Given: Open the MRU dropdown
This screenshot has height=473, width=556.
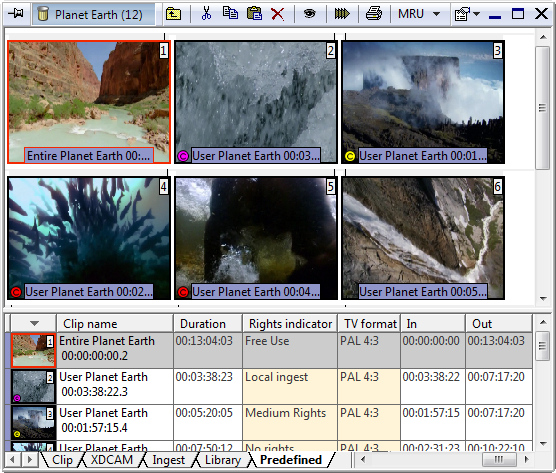Looking at the screenshot, I should (x=419, y=14).
